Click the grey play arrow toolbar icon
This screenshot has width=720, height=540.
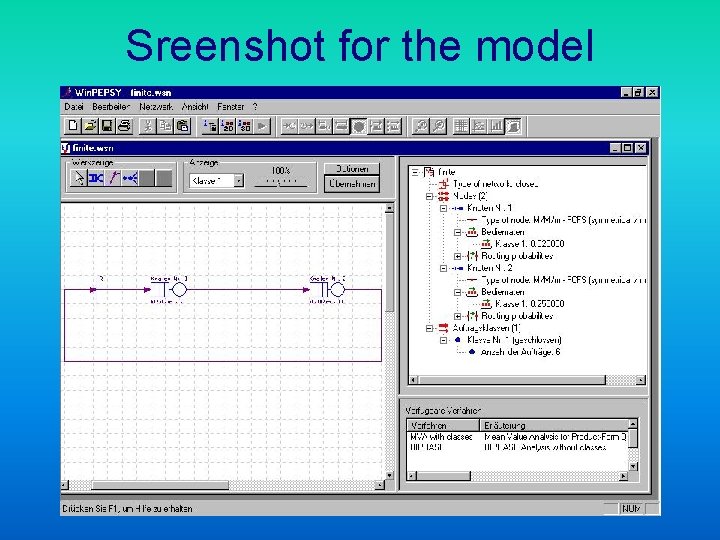262,126
